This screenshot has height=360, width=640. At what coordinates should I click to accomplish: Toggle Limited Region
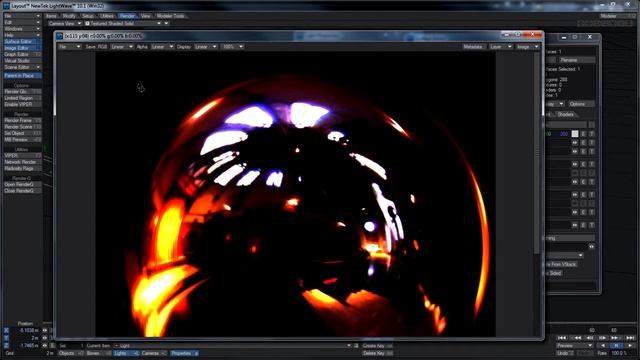click(x=22, y=98)
